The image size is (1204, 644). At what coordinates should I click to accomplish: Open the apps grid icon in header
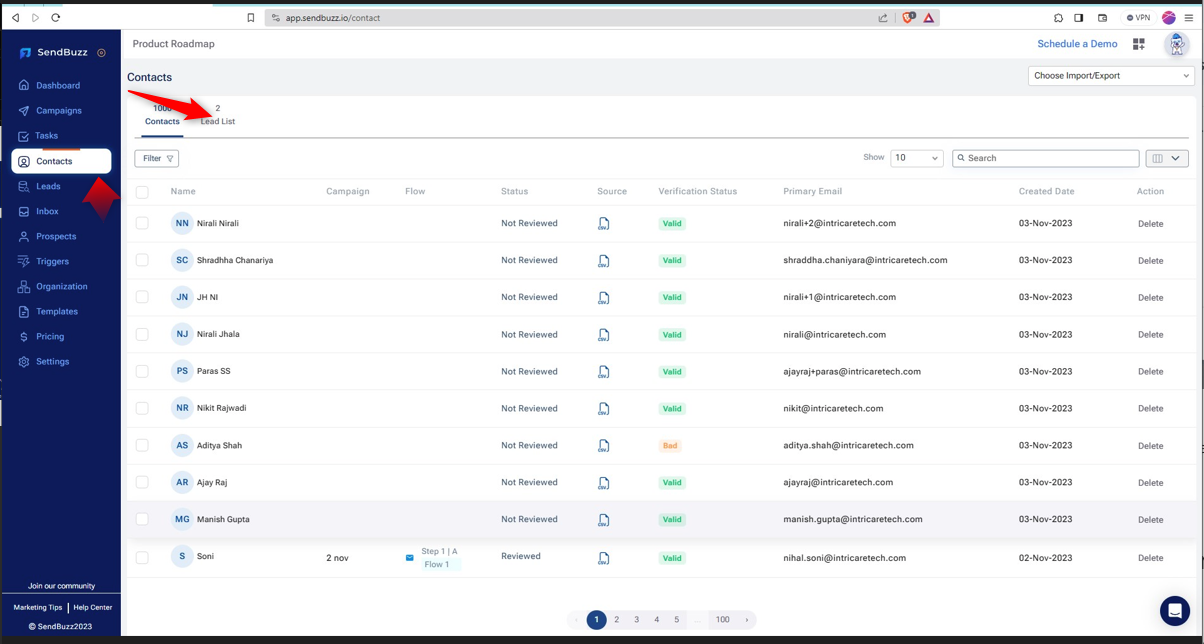coord(1138,44)
